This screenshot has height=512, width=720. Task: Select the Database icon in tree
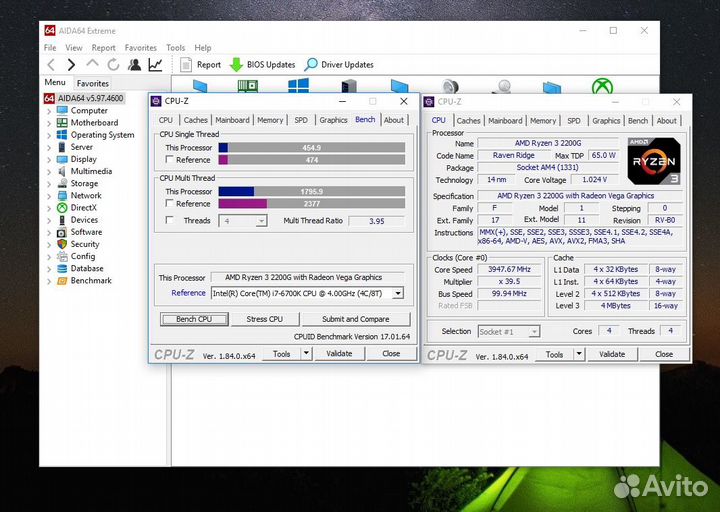point(62,268)
